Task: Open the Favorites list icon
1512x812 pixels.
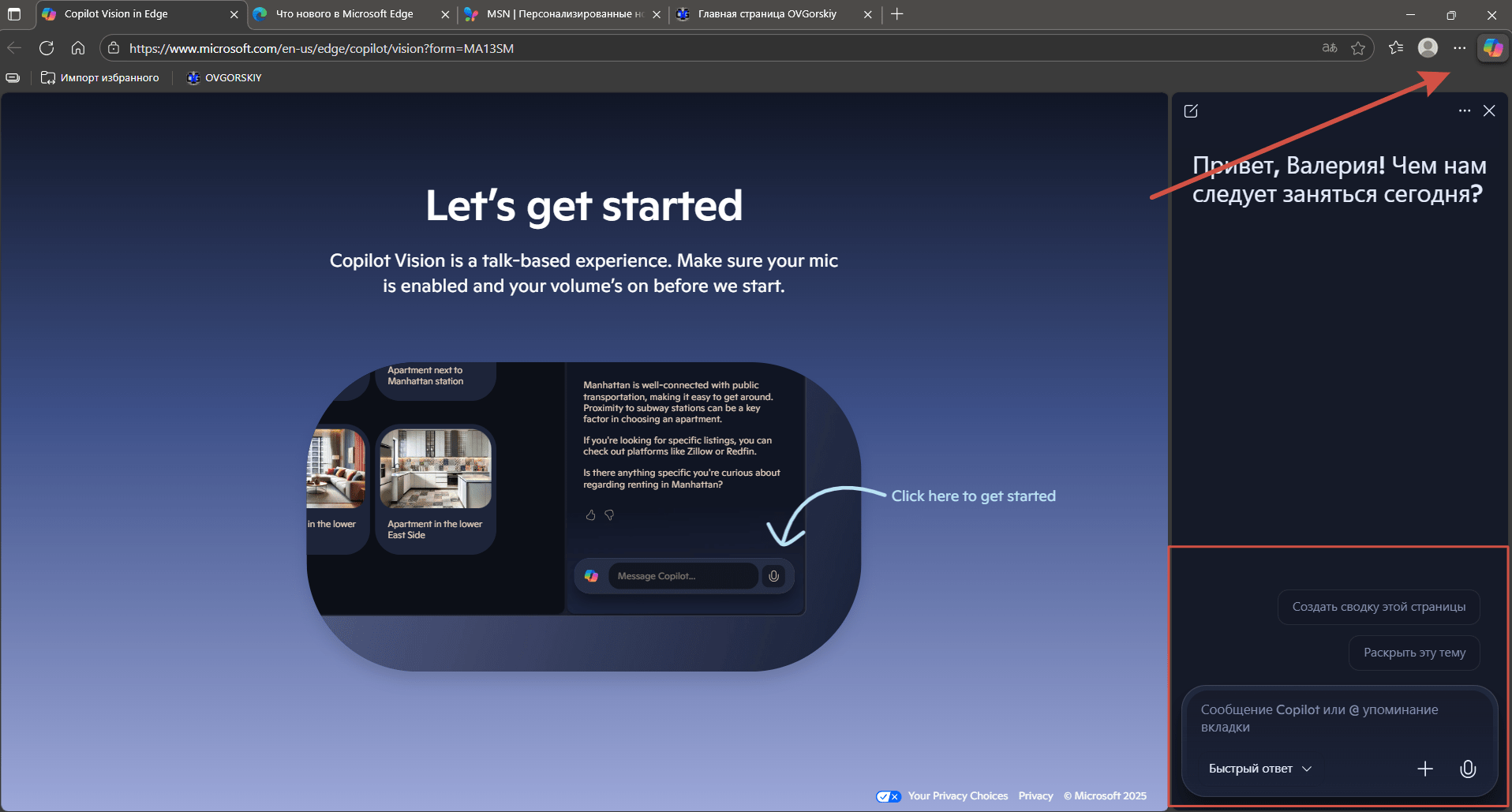Action: (x=1396, y=48)
